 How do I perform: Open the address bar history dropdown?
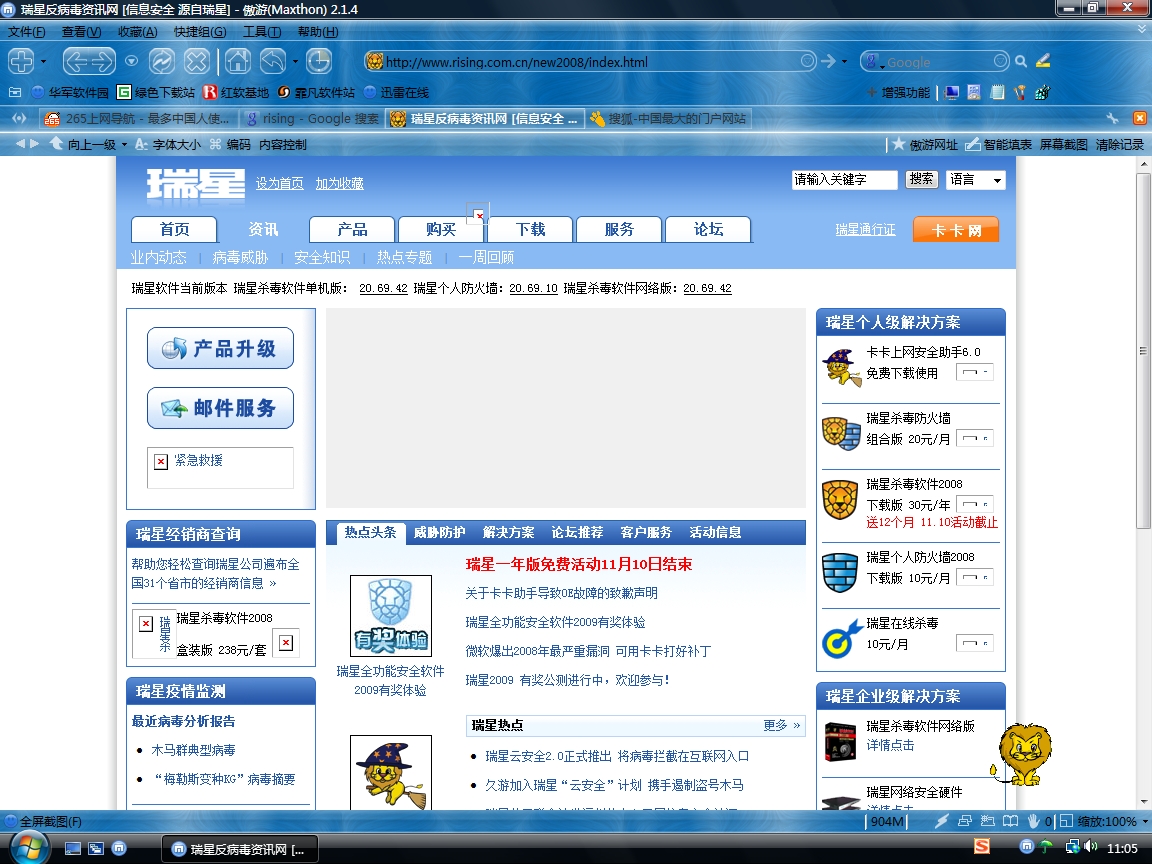[x=807, y=61]
